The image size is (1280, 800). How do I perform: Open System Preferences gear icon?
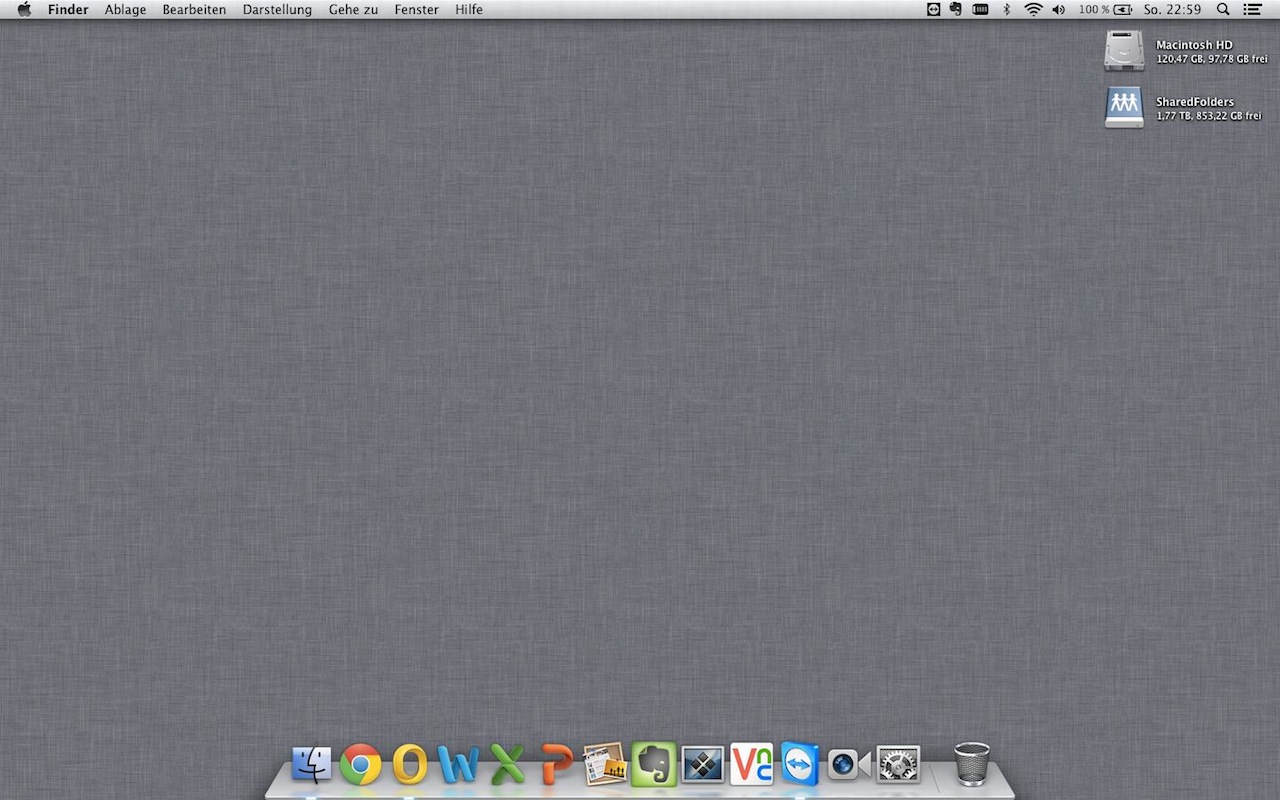click(x=898, y=765)
